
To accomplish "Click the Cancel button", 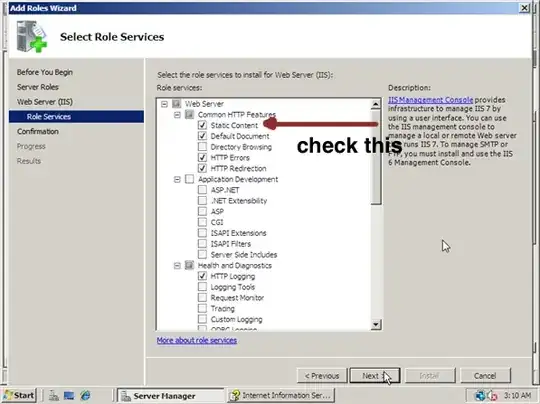I will tap(485, 375).
